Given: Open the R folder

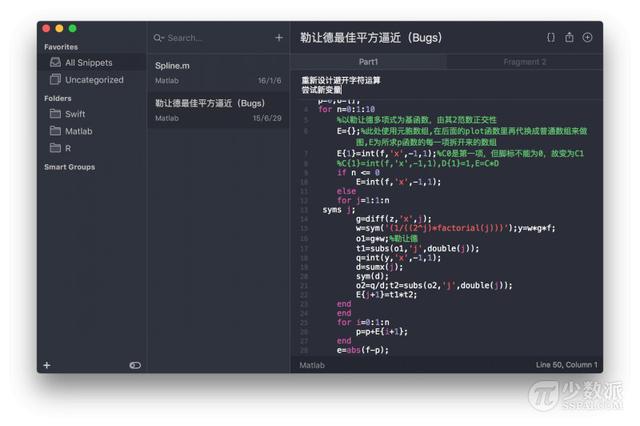Looking at the screenshot, I should 68,148.
